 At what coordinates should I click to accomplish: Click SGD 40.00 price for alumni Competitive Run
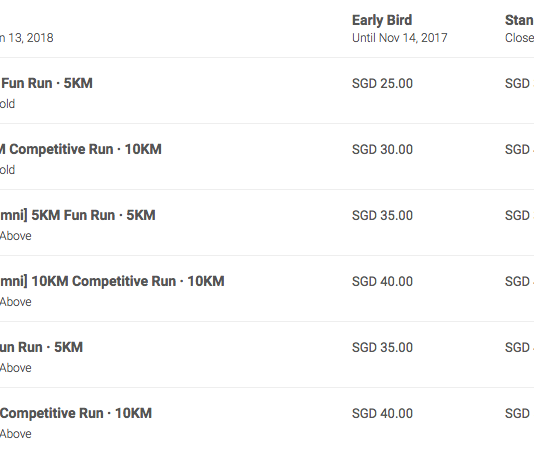pos(382,282)
